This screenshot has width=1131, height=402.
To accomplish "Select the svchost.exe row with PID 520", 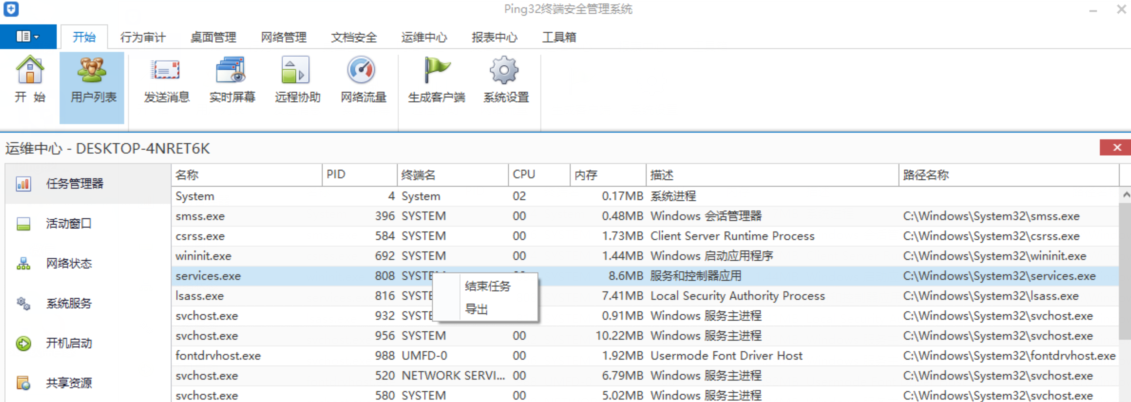I will click(645, 375).
